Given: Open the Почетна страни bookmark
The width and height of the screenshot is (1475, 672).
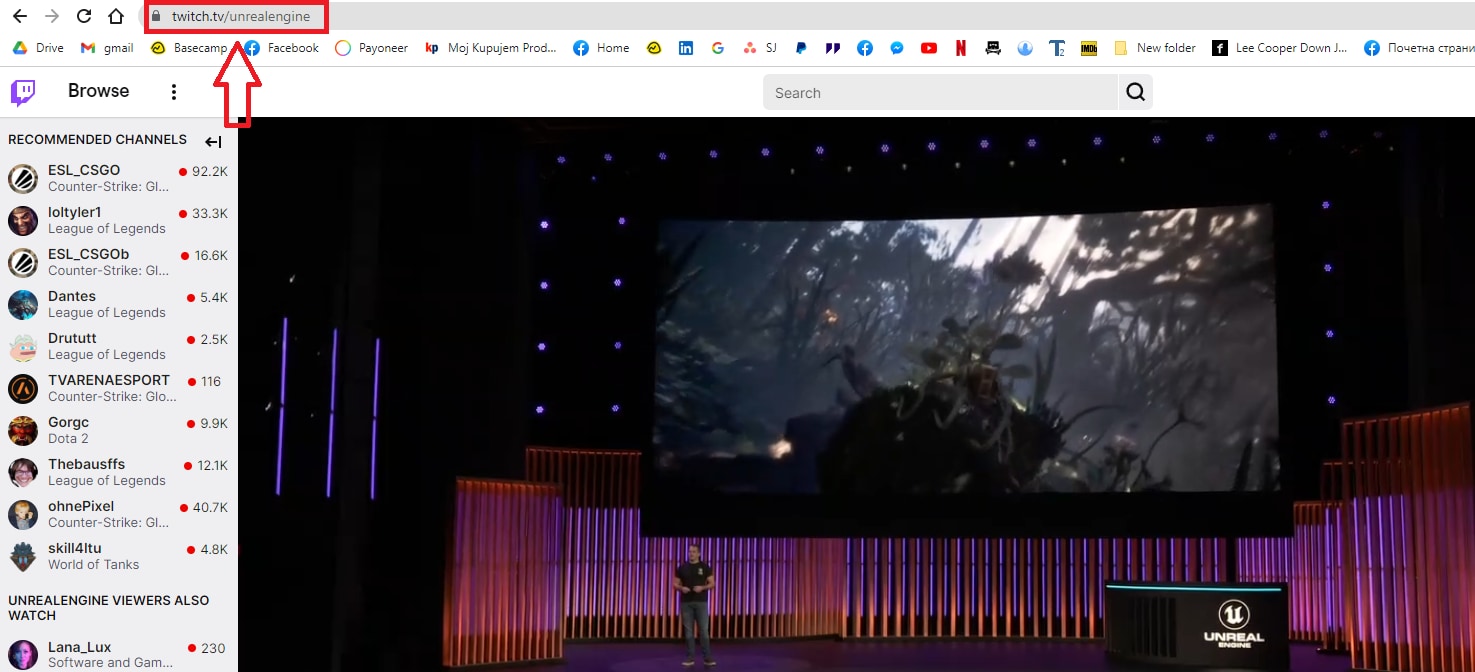Looking at the screenshot, I should pos(1418,48).
